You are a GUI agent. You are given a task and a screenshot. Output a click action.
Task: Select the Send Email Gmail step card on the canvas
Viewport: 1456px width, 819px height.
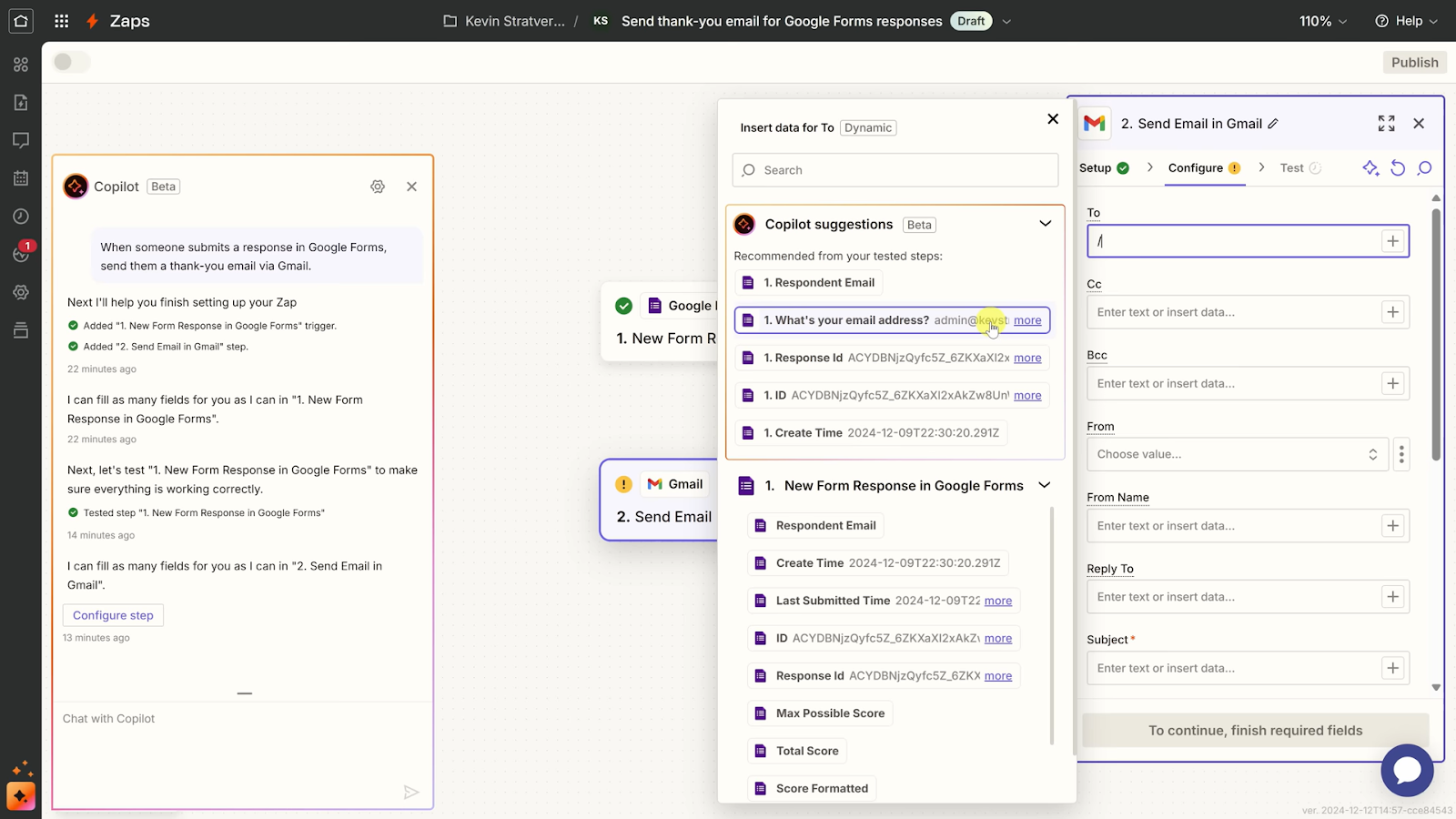point(659,500)
